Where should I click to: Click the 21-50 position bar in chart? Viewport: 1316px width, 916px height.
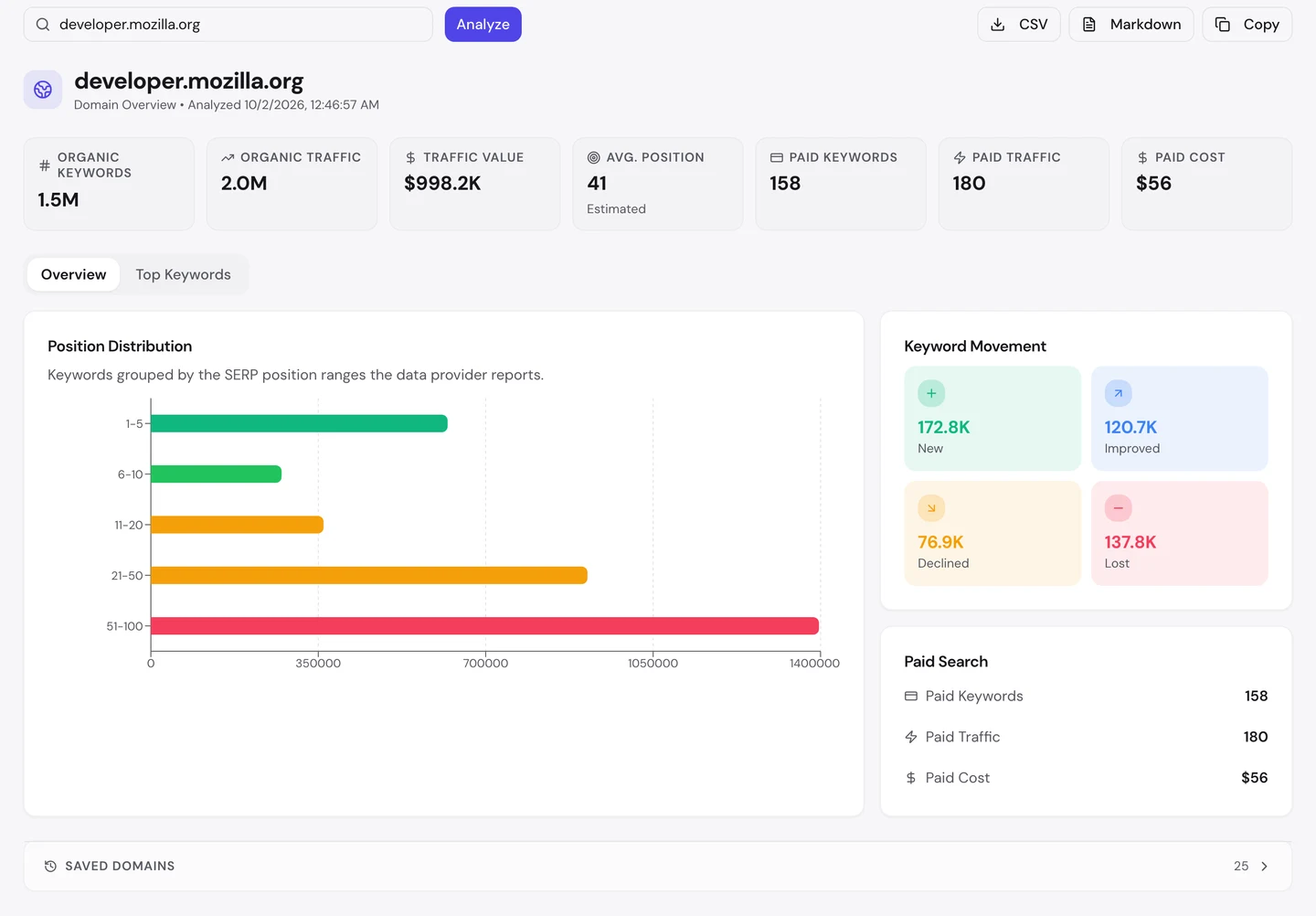coord(369,575)
